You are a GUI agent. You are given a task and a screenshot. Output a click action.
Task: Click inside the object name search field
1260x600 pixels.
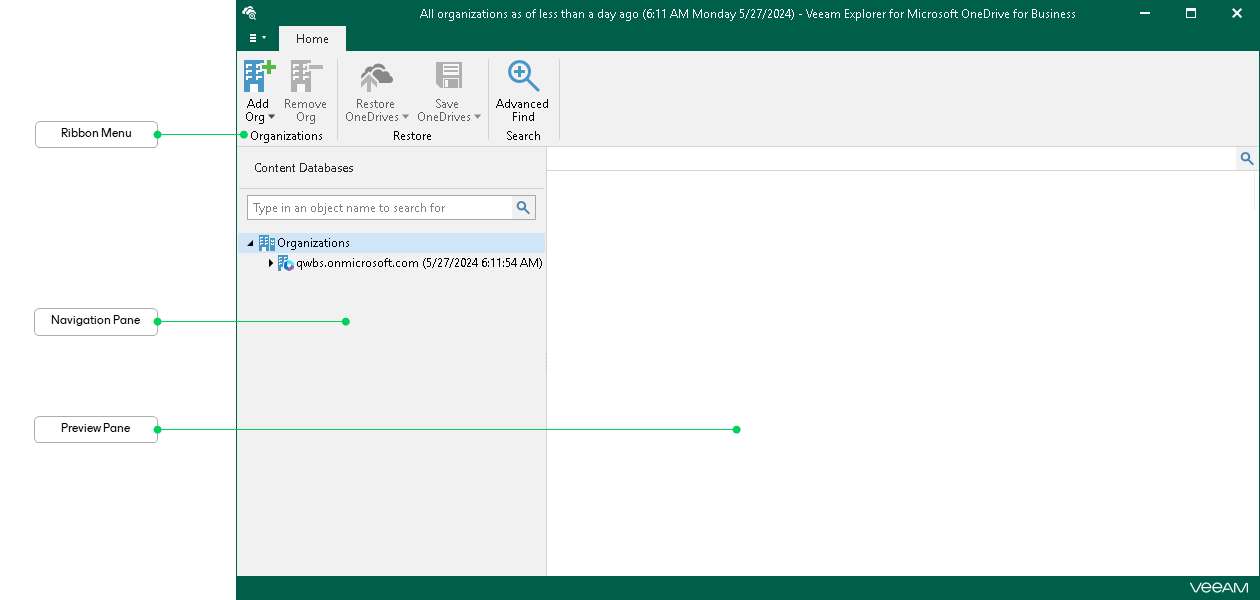tap(380, 207)
